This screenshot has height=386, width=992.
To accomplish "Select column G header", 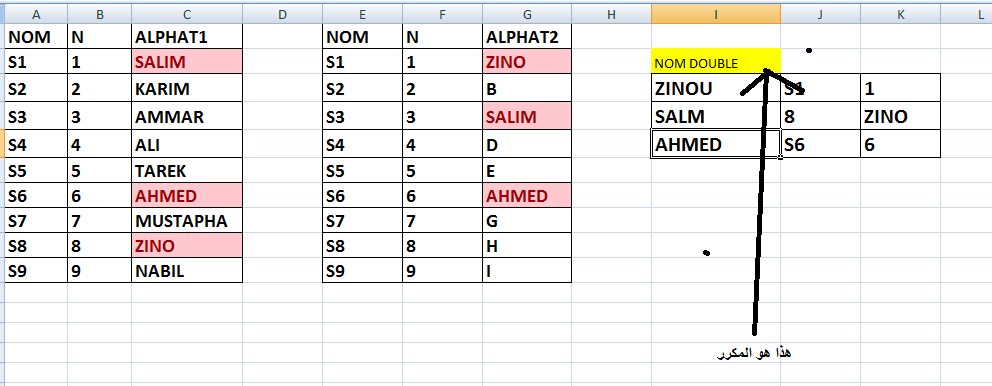I will click(x=527, y=15).
